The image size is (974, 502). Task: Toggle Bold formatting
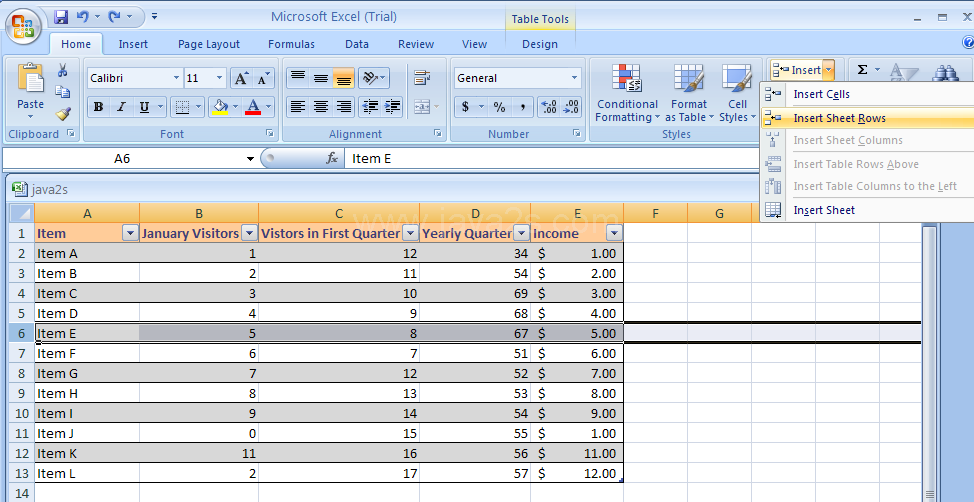[x=98, y=107]
